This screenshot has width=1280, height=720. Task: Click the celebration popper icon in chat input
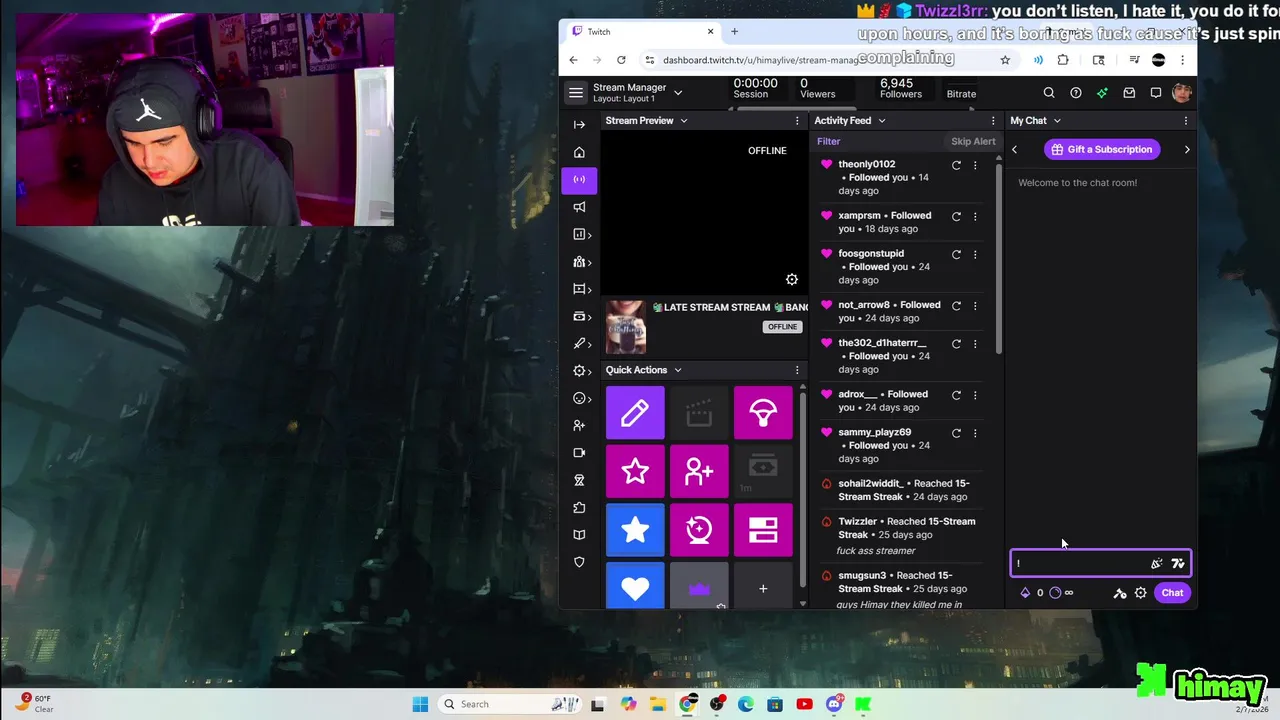[x=1157, y=564]
